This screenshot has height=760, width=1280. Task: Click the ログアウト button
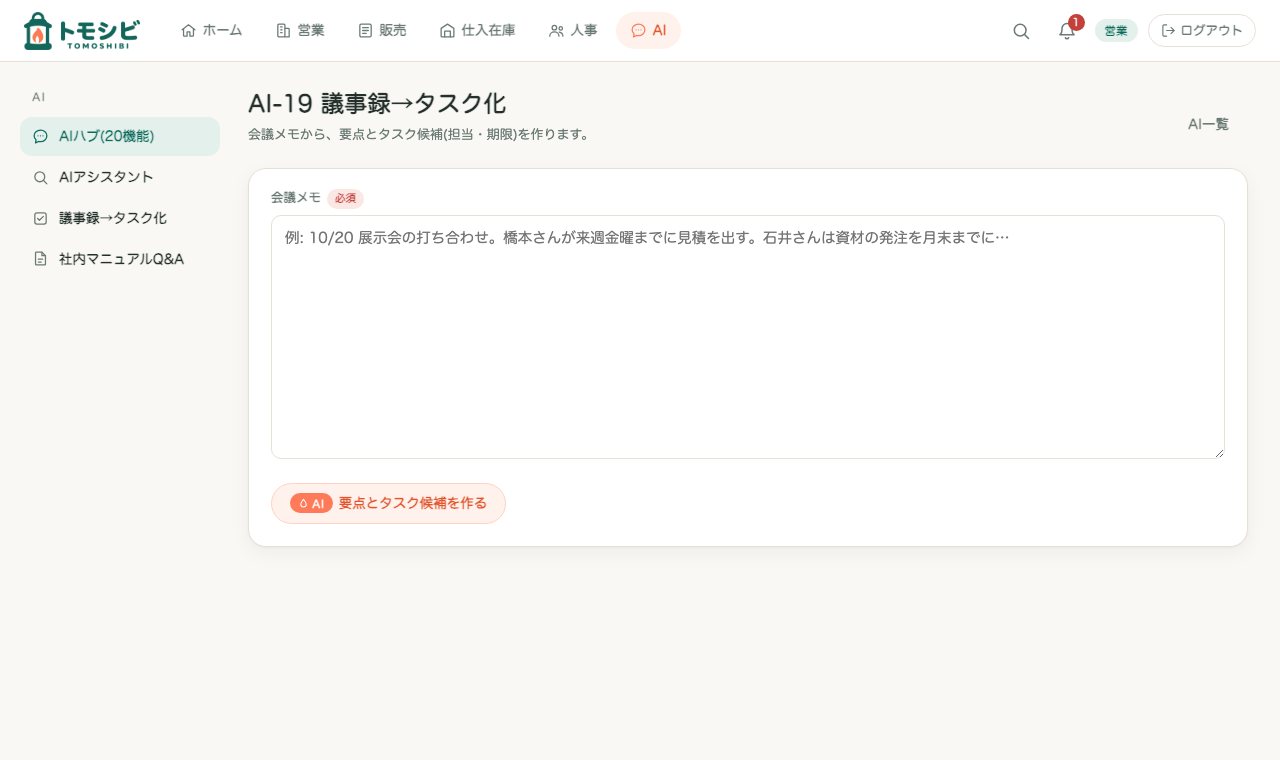(x=1202, y=30)
